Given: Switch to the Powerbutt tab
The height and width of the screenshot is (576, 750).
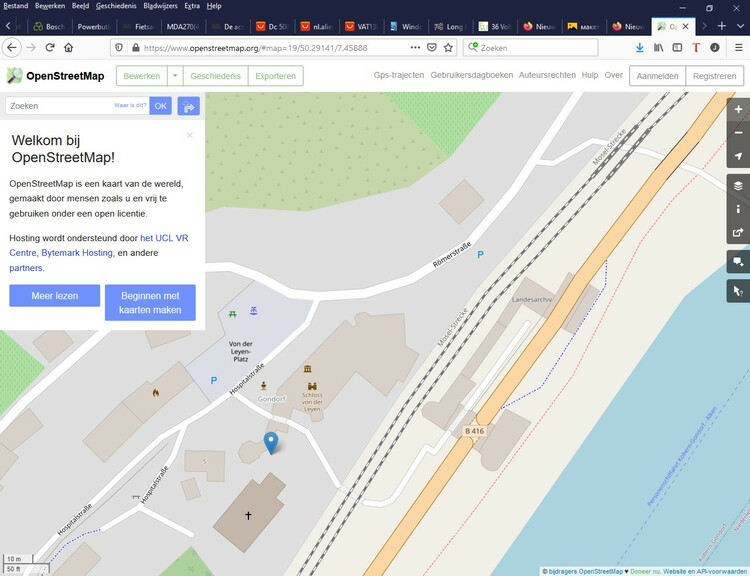Looking at the screenshot, I should point(93,26).
